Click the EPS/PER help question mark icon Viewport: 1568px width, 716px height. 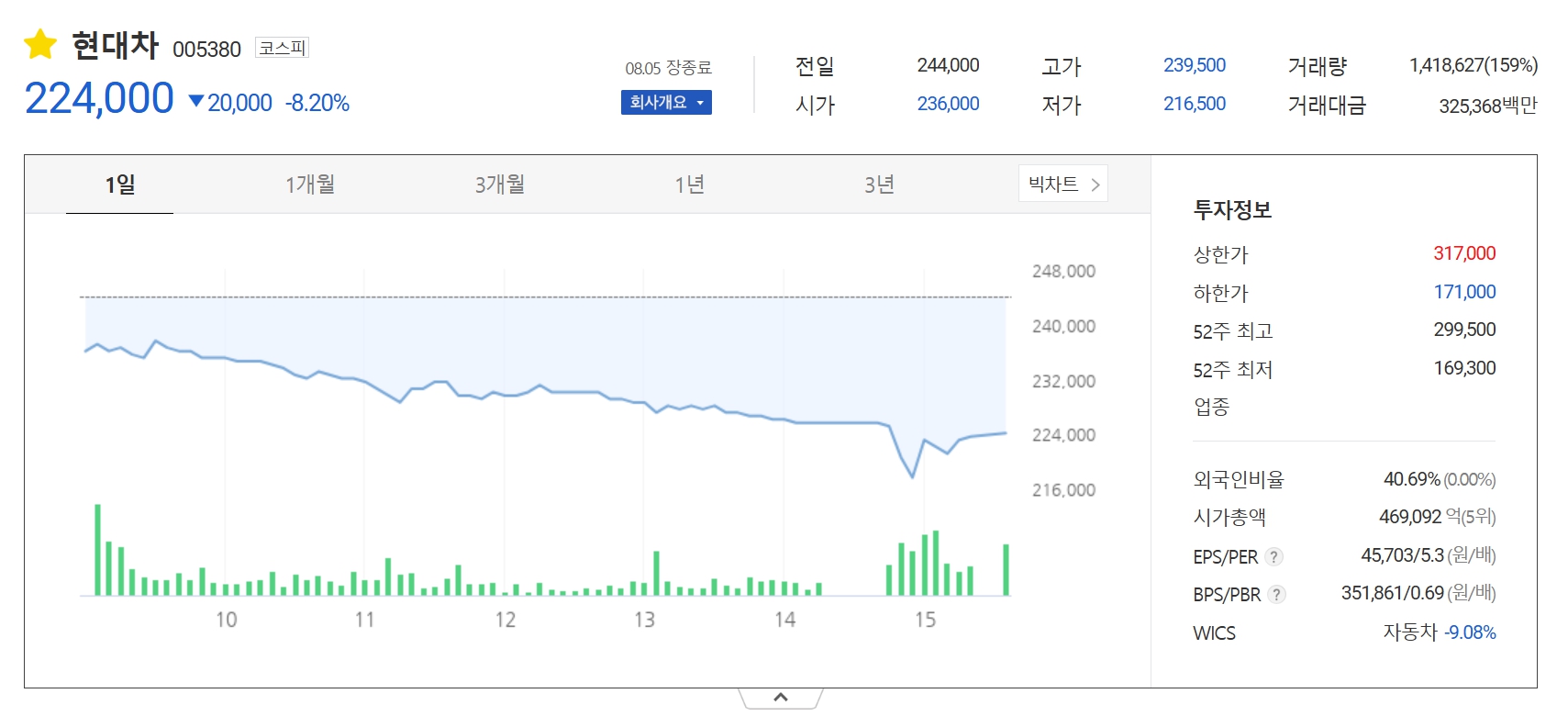[x=1273, y=556]
